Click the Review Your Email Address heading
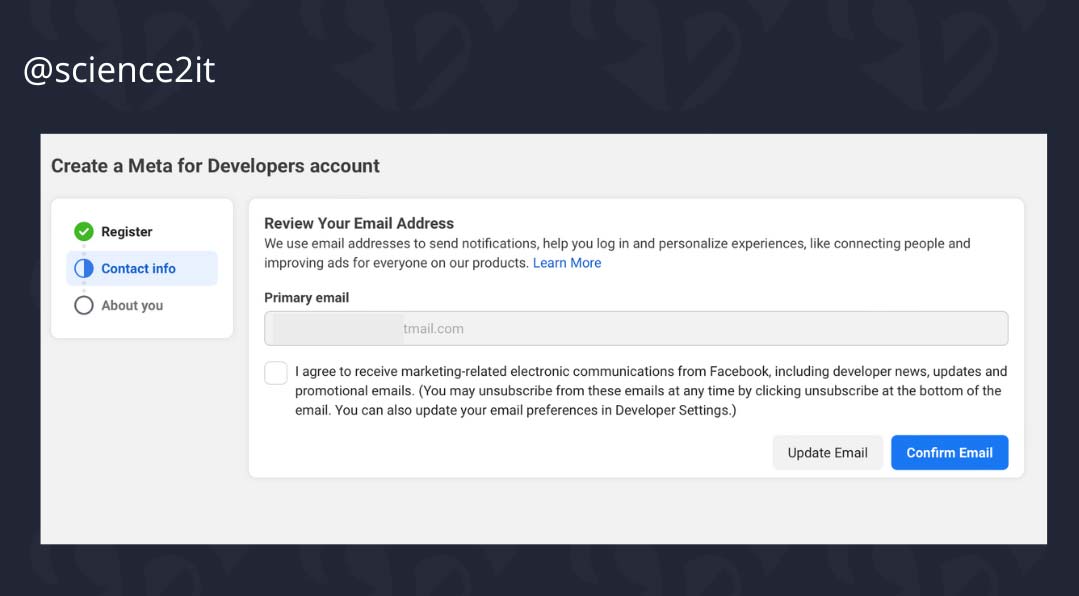 click(x=359, y=223)
